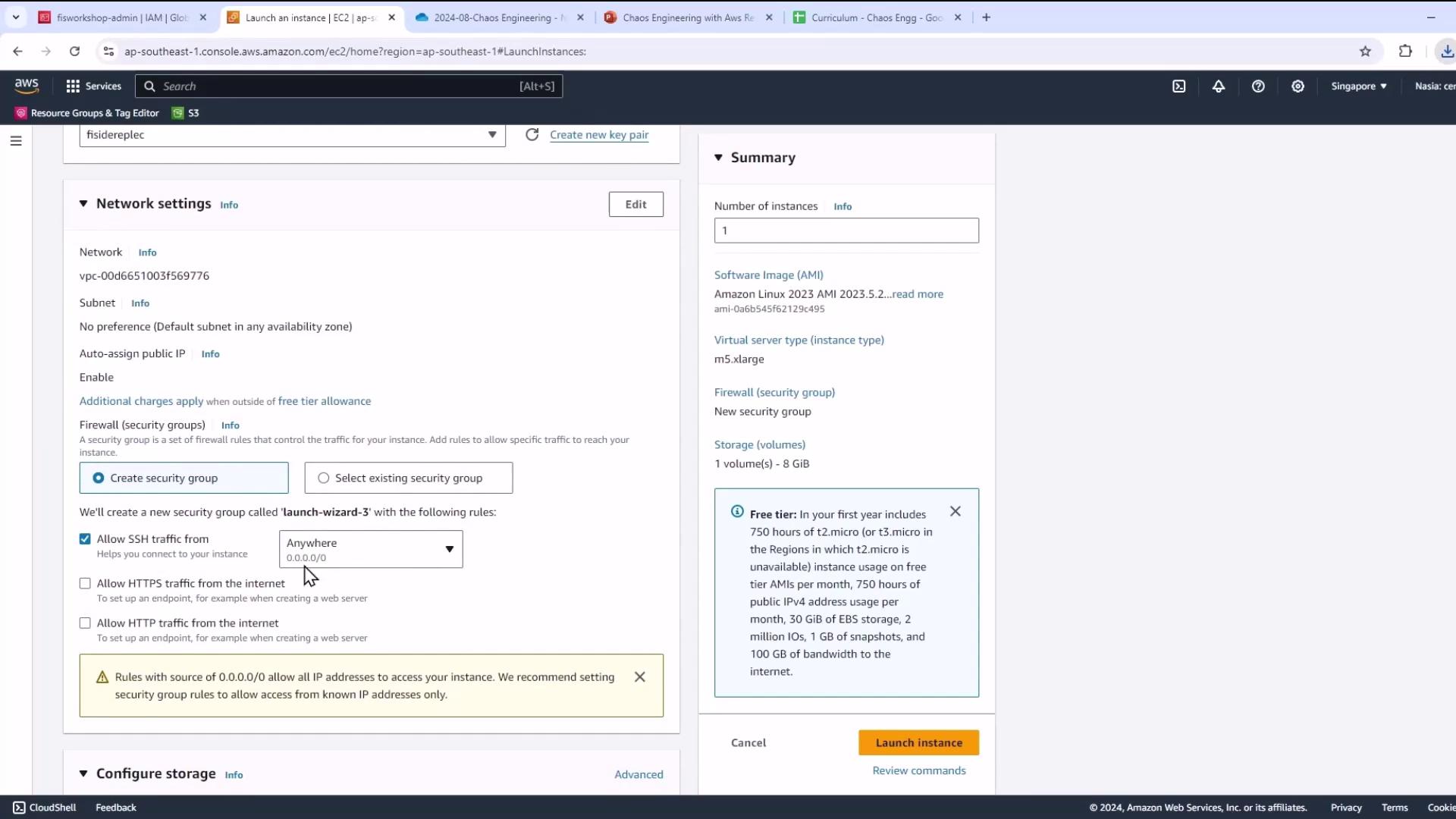
Task: Open the support help question-mark icon
Action: click(x=1258, y=86)
